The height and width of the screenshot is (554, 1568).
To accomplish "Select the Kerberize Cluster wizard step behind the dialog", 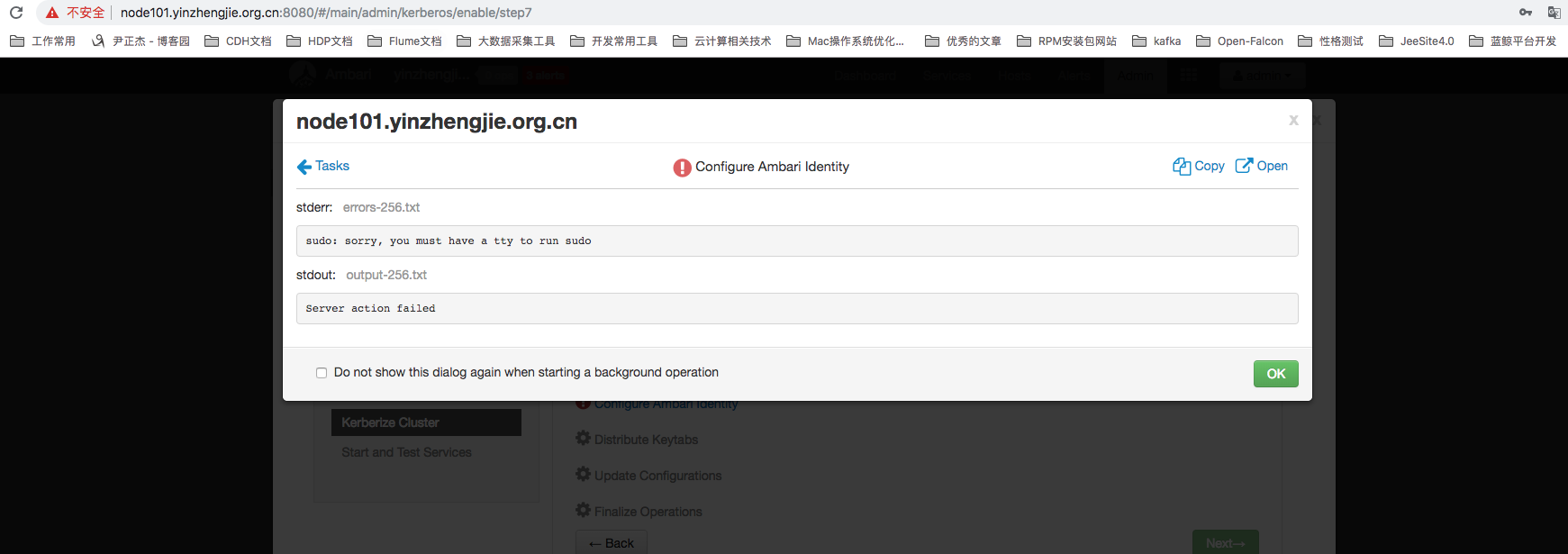I will point(426,422).
